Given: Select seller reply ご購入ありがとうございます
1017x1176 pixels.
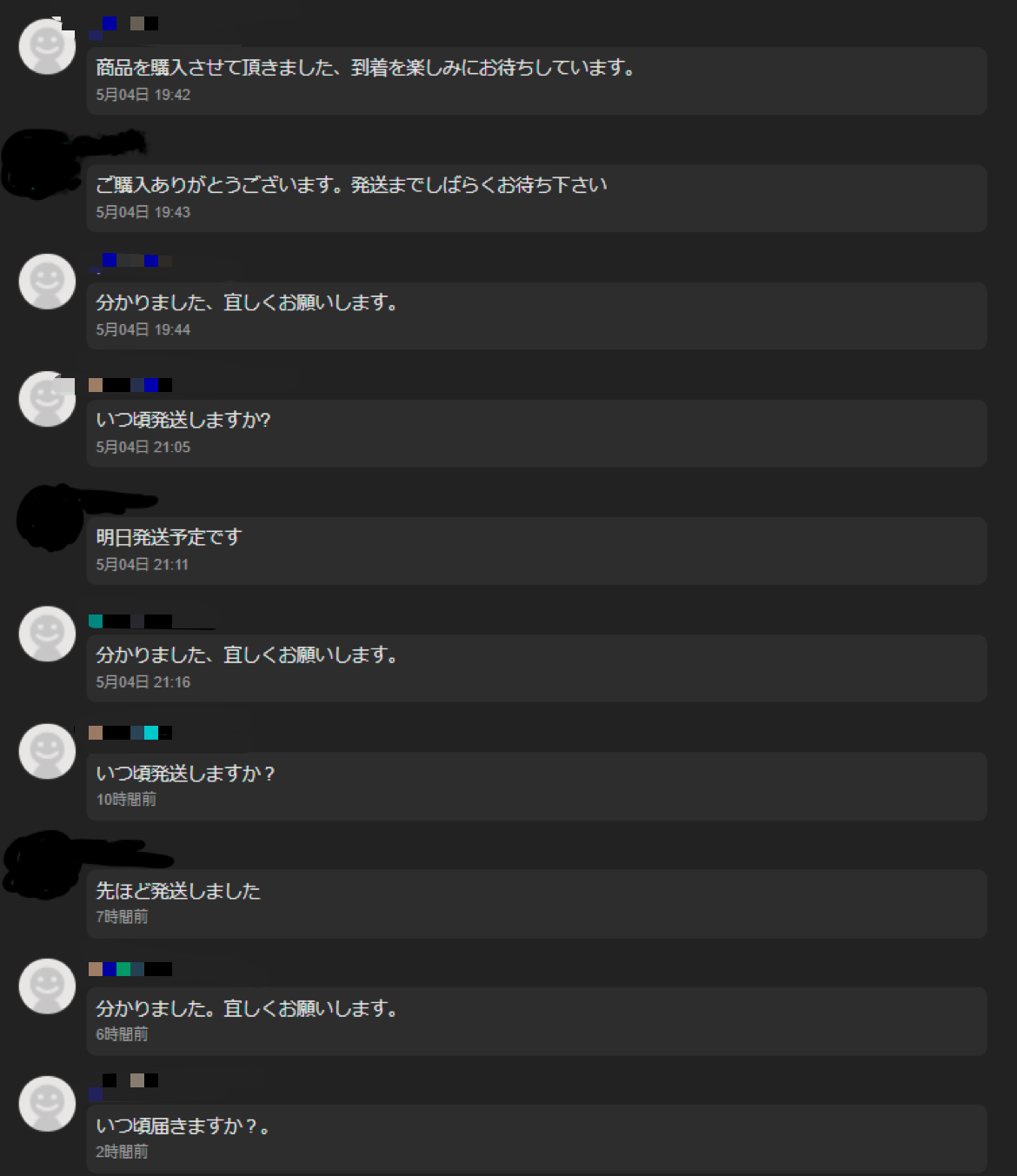Looking at the screenshot, I should click(536, 198).
